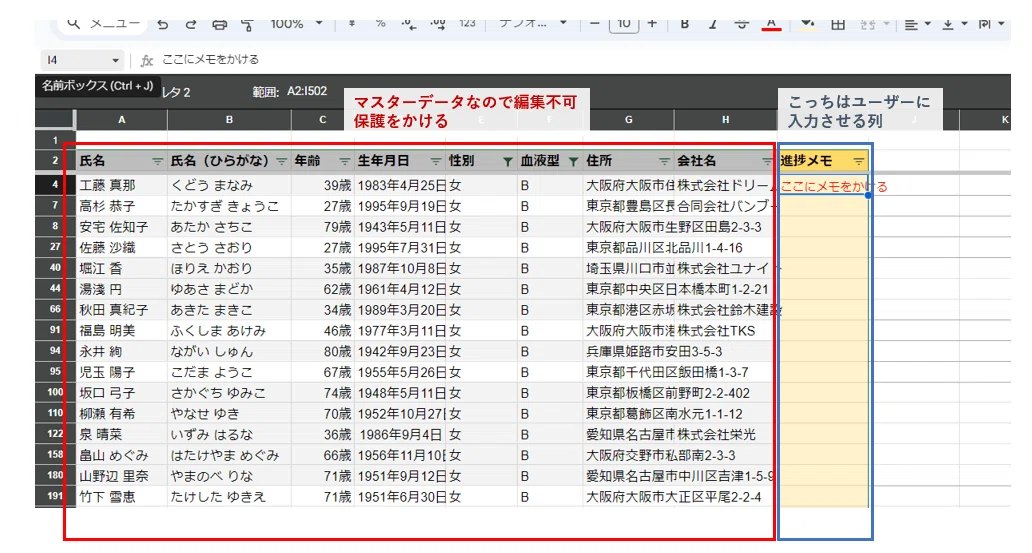Open the filter for 氏名（ひらがな） column
This screenshot has width=1032, height=553.
point(282,161)
